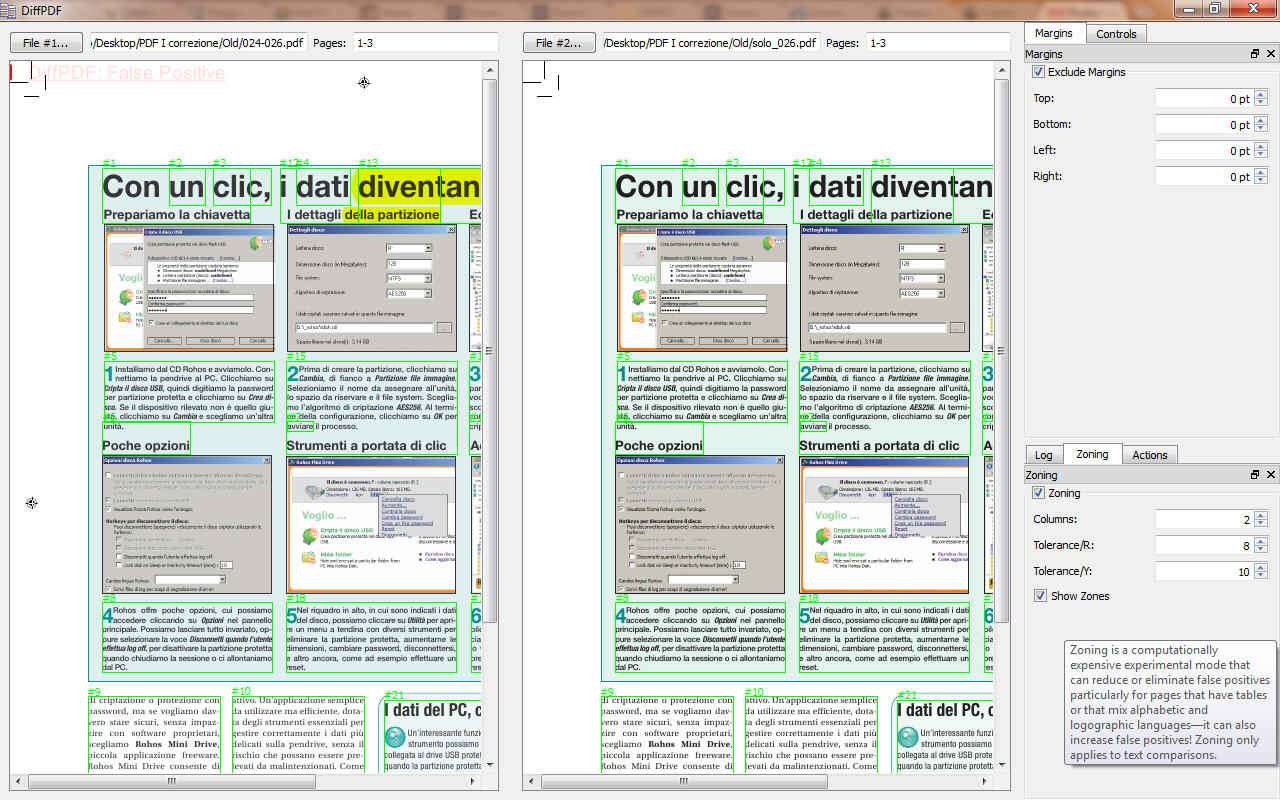Image resolution: width=1280 pixels, height=800 pixels.
Task: Float the Margins dock panel
Action: [1255, 54]
